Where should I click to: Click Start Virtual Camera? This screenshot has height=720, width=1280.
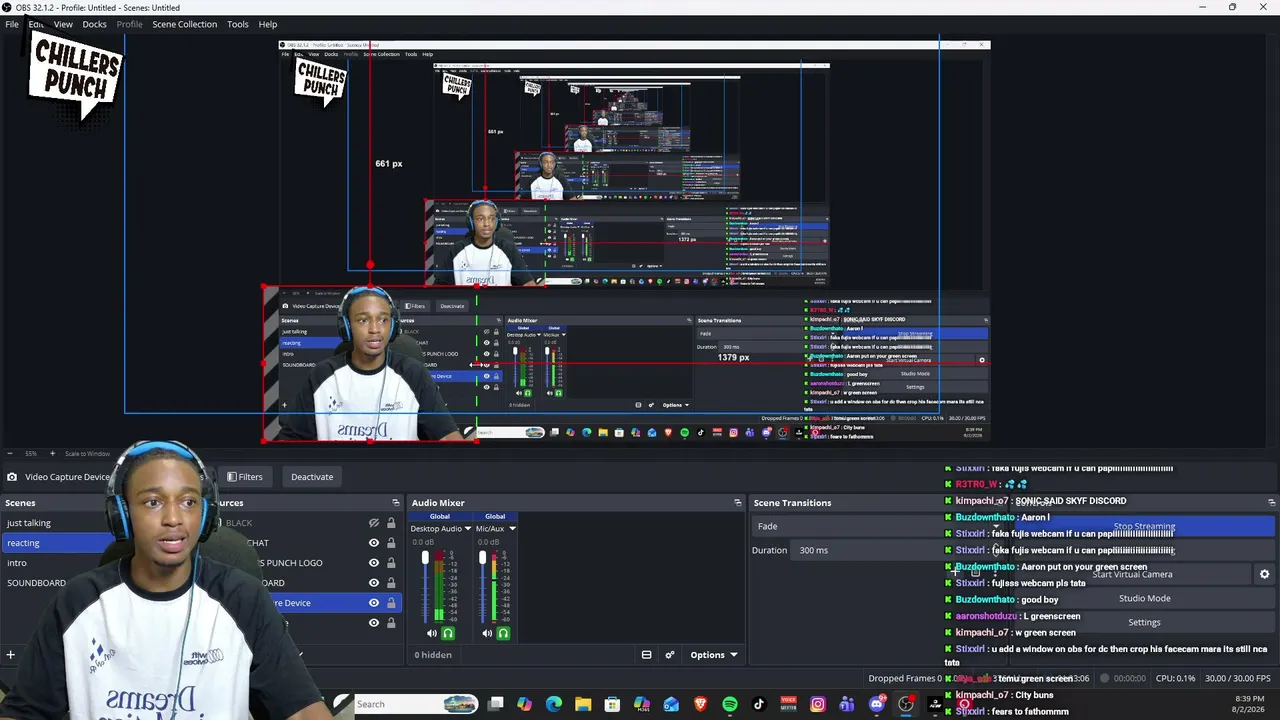click(1132, 574)
